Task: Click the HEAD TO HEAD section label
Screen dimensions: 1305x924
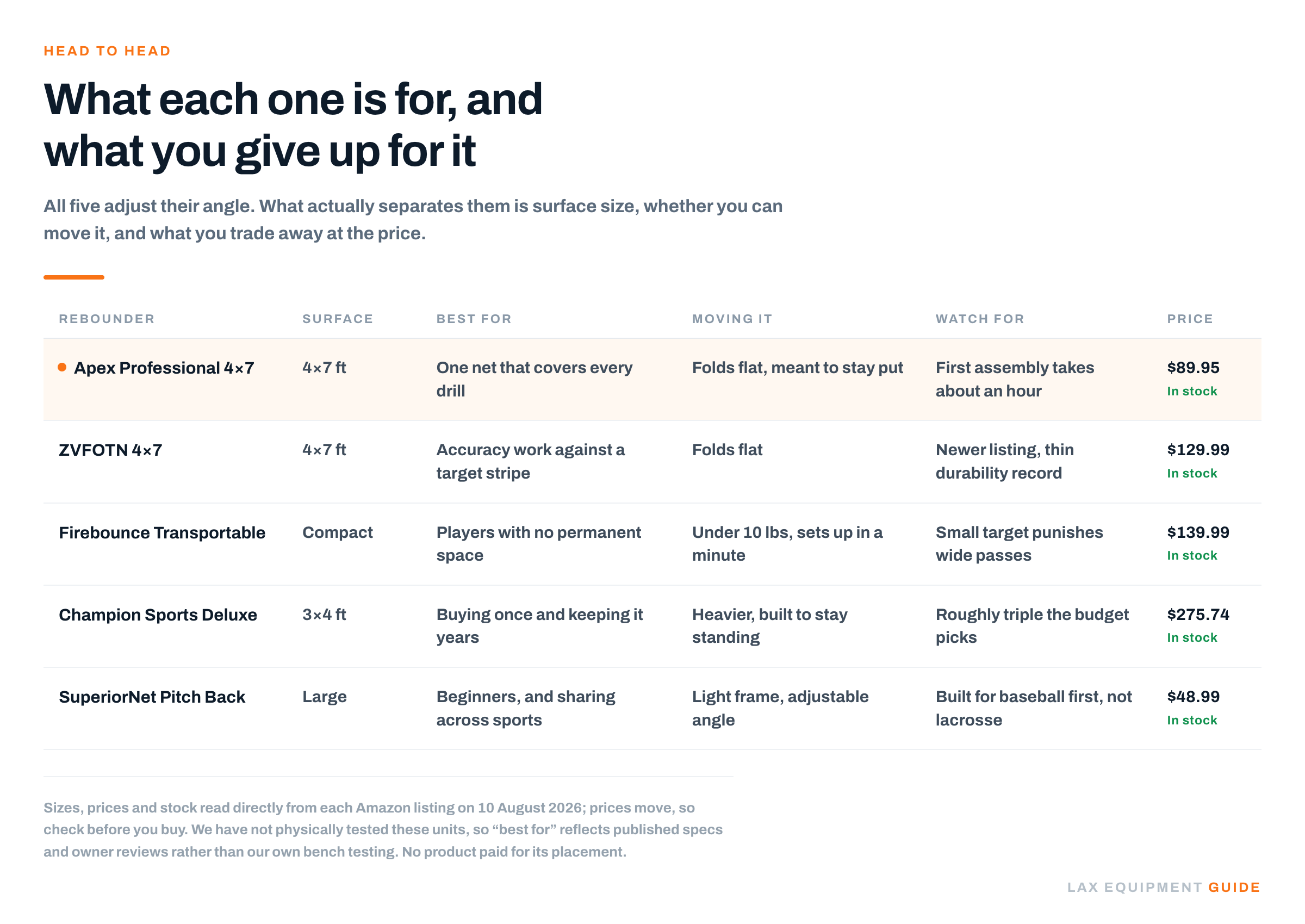Action: tap(107, 51)
